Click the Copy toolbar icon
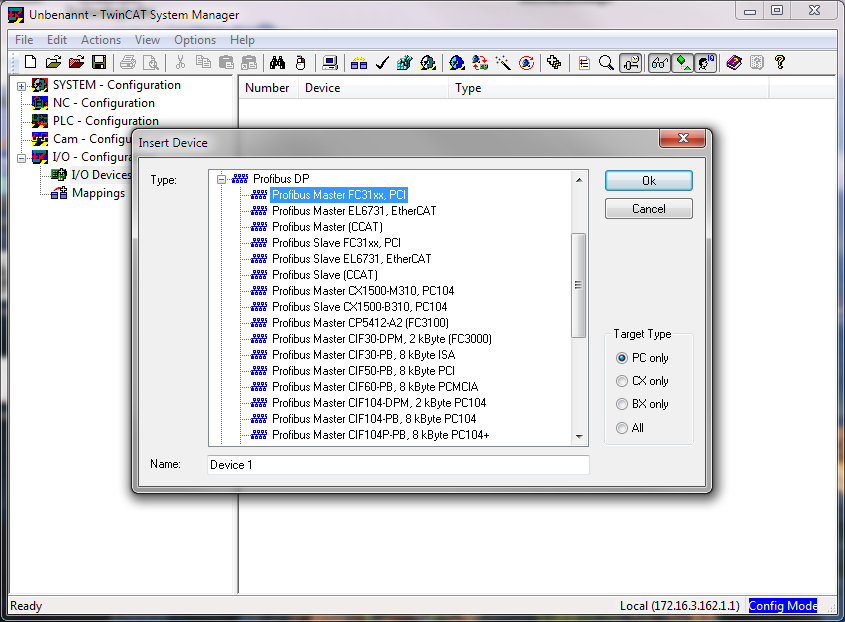Viewport: 845px width, 622px height. coord(203,63)
